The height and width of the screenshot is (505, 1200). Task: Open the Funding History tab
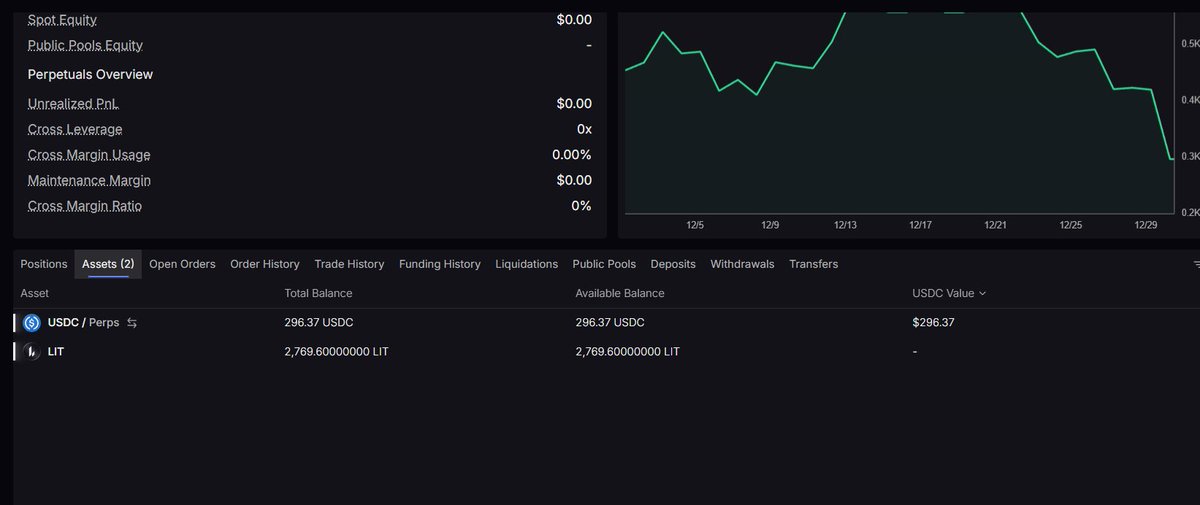[440, 264]
